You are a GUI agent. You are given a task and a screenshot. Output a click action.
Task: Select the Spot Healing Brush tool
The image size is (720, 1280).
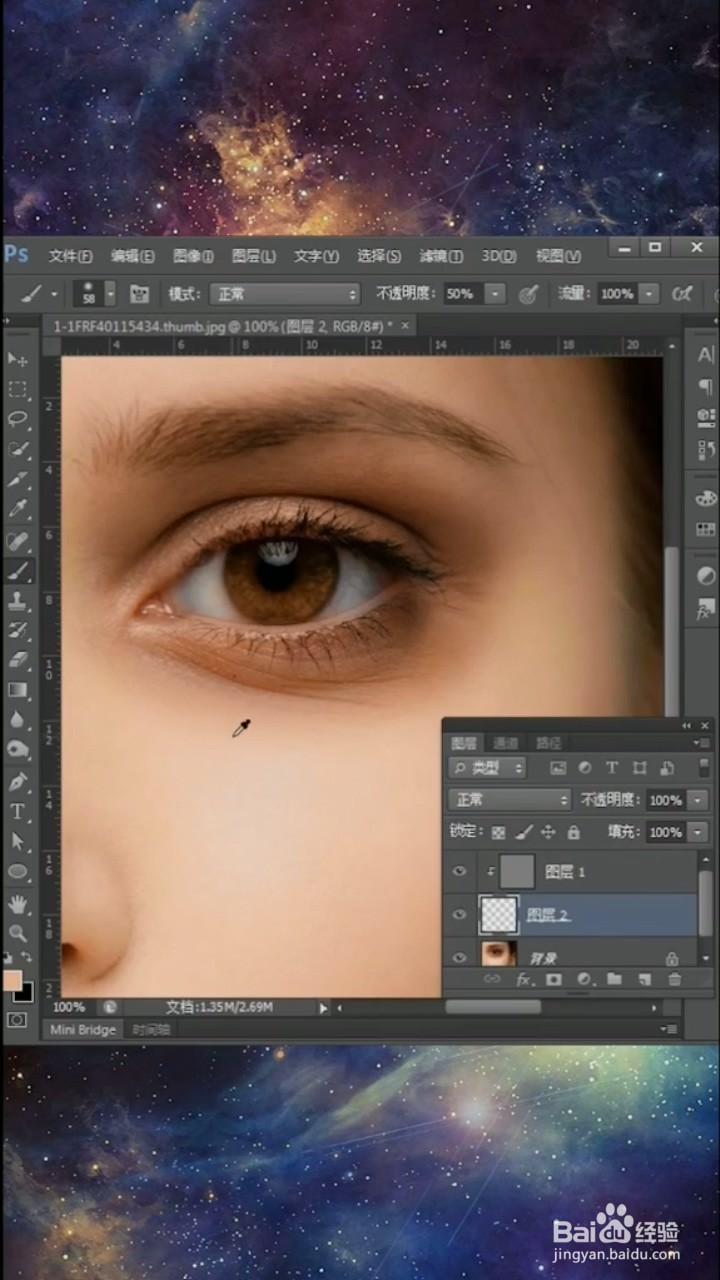click(18, 541)
